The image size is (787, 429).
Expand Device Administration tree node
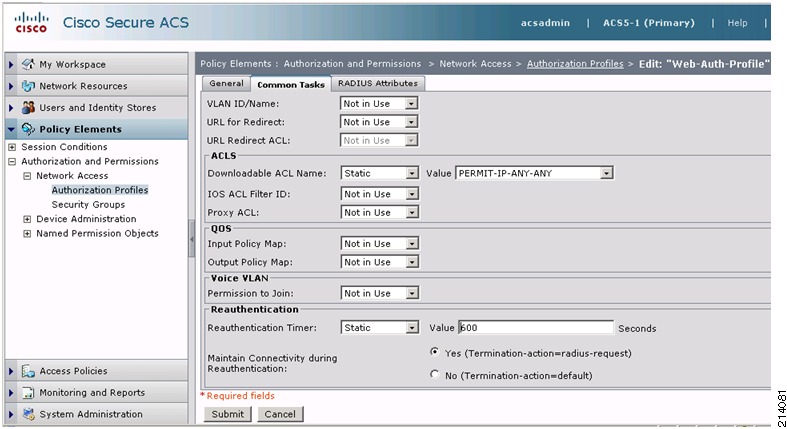click(27, 219)
